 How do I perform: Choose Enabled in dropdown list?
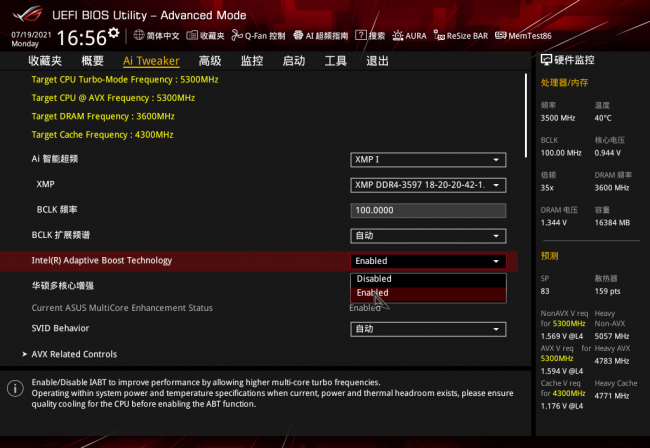tap(428, 293)
